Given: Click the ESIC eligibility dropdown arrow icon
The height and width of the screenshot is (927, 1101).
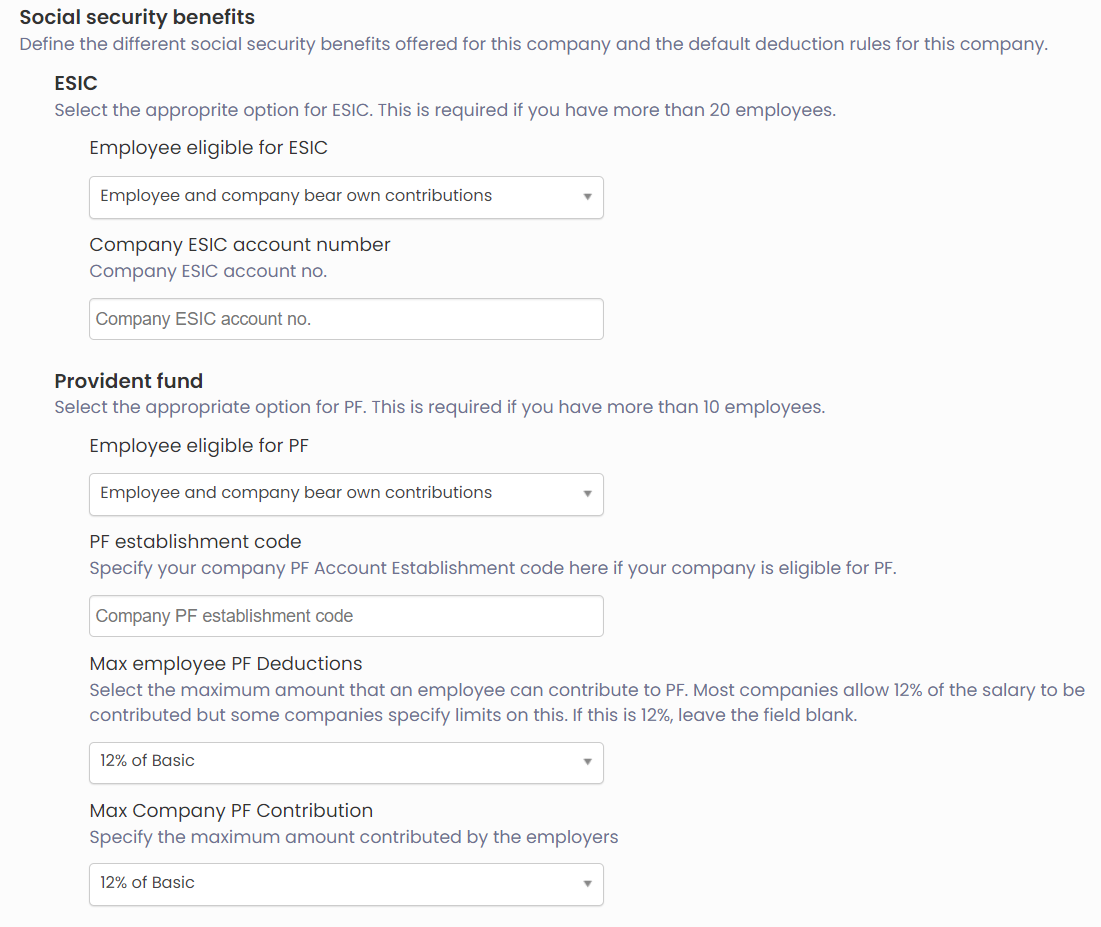Looking at the screenshot, I should 587,197.
